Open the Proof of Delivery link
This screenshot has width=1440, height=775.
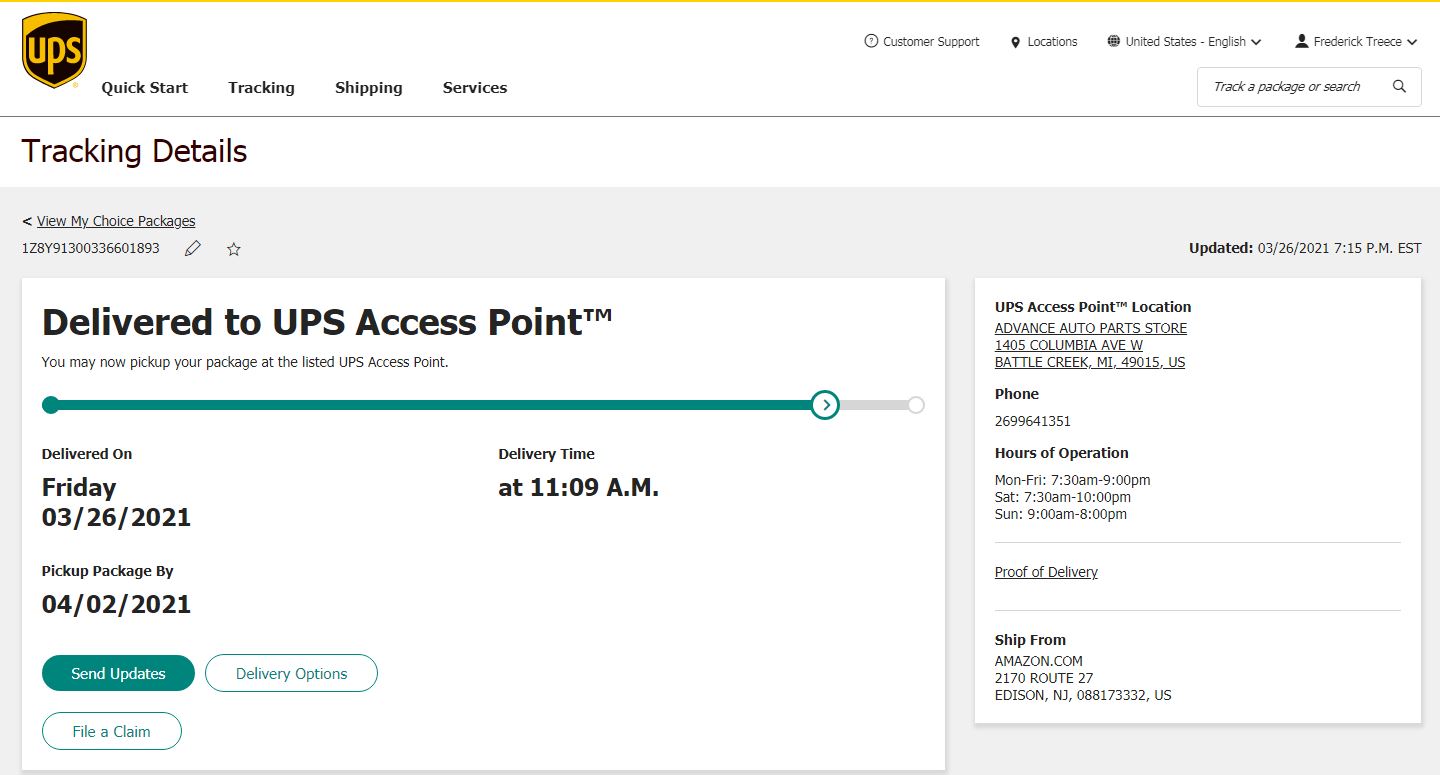pyautogui.click(x=1046, y=572)
